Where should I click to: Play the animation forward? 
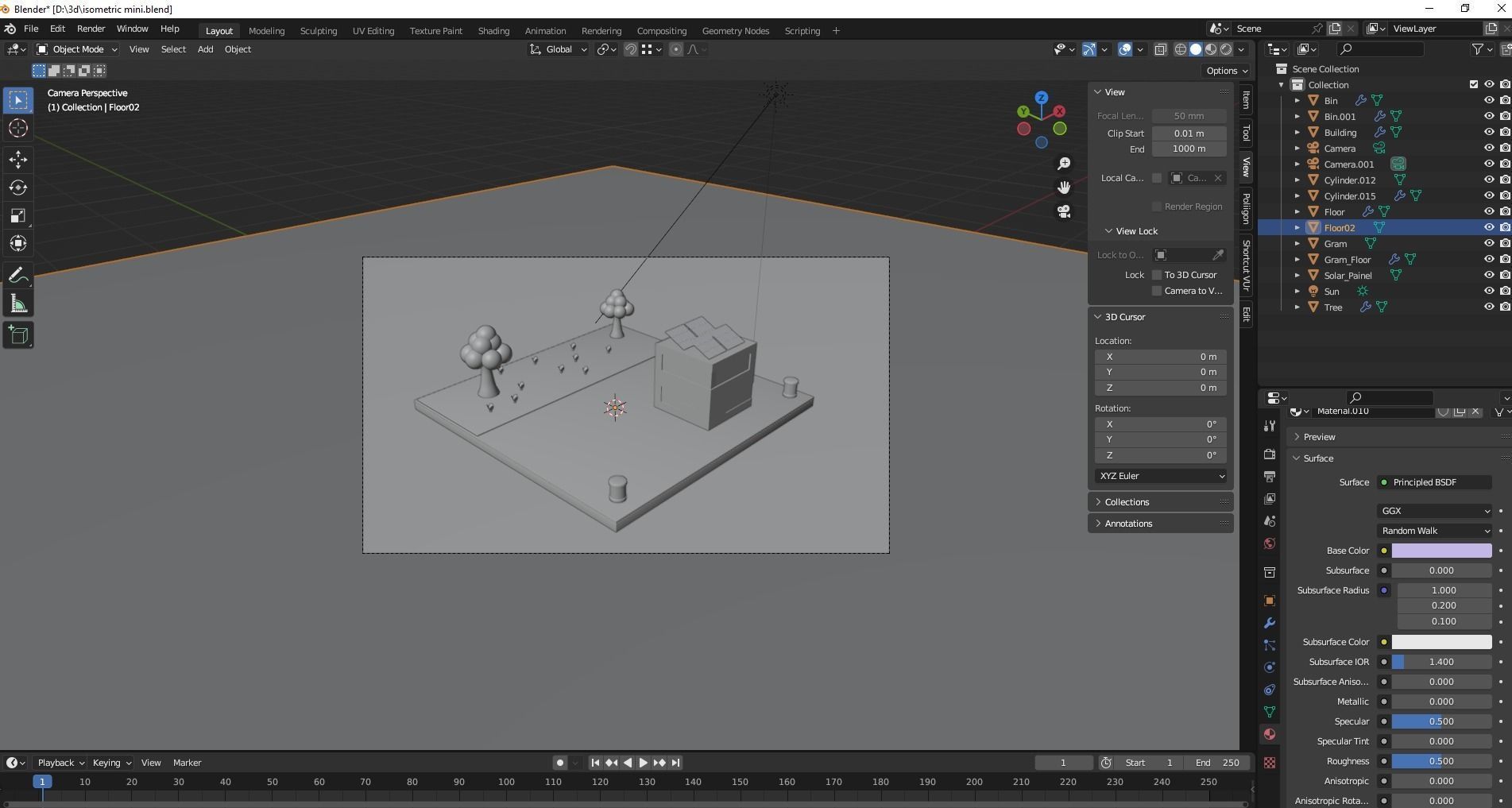click(x=644, y=763)
